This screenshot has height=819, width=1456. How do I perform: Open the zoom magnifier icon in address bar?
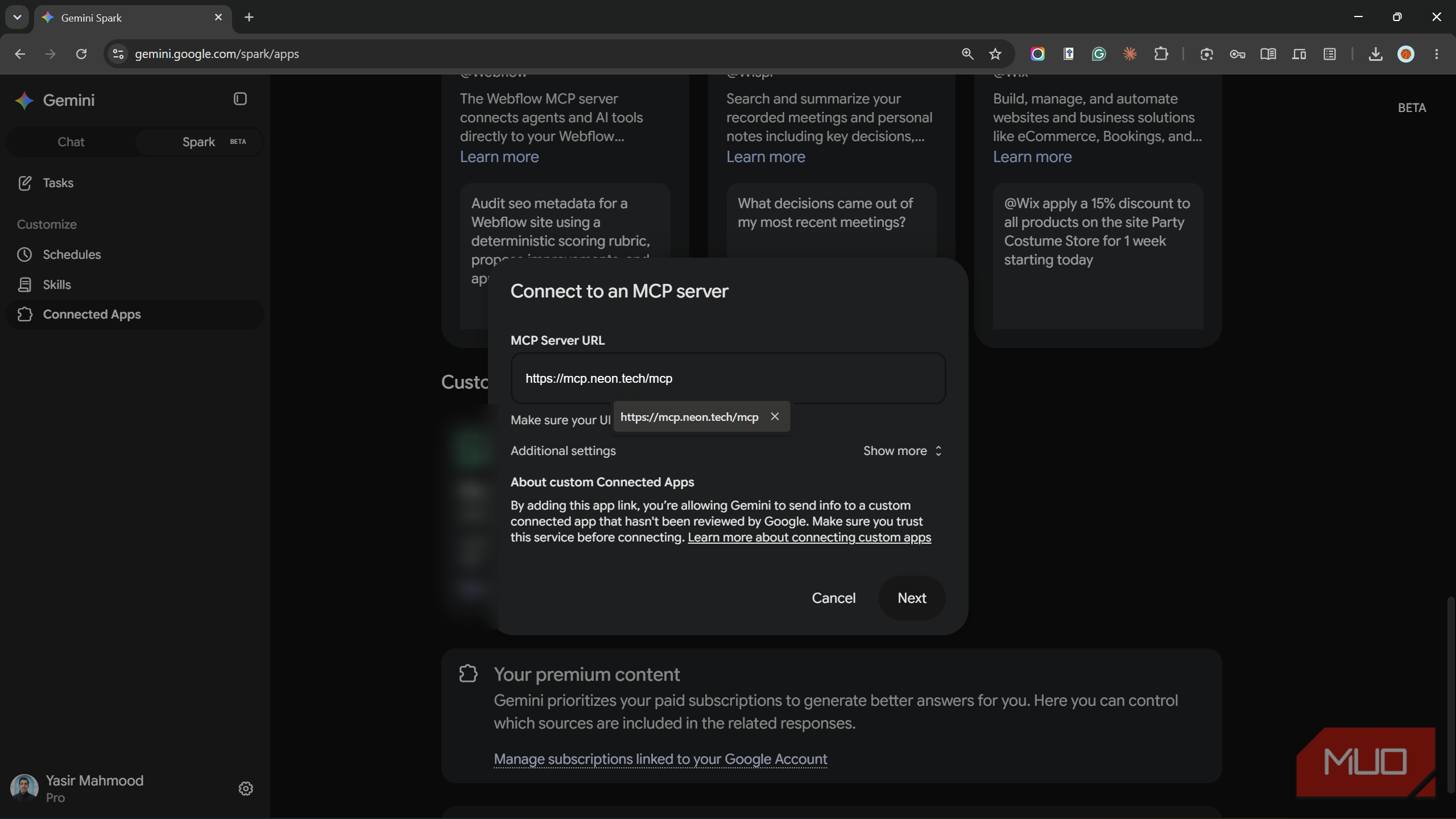tap(967, 54)
